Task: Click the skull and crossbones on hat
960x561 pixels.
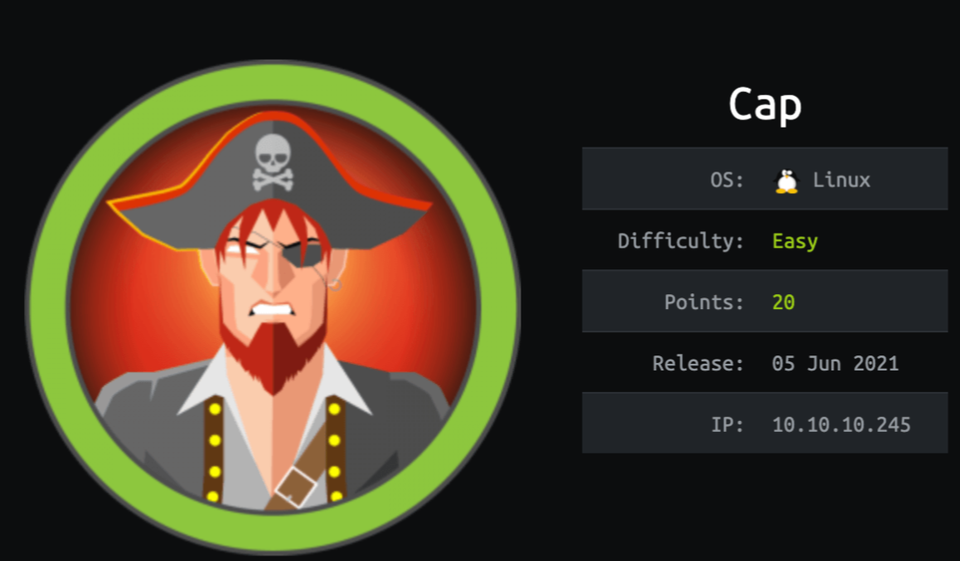Action: click(273, 163)
